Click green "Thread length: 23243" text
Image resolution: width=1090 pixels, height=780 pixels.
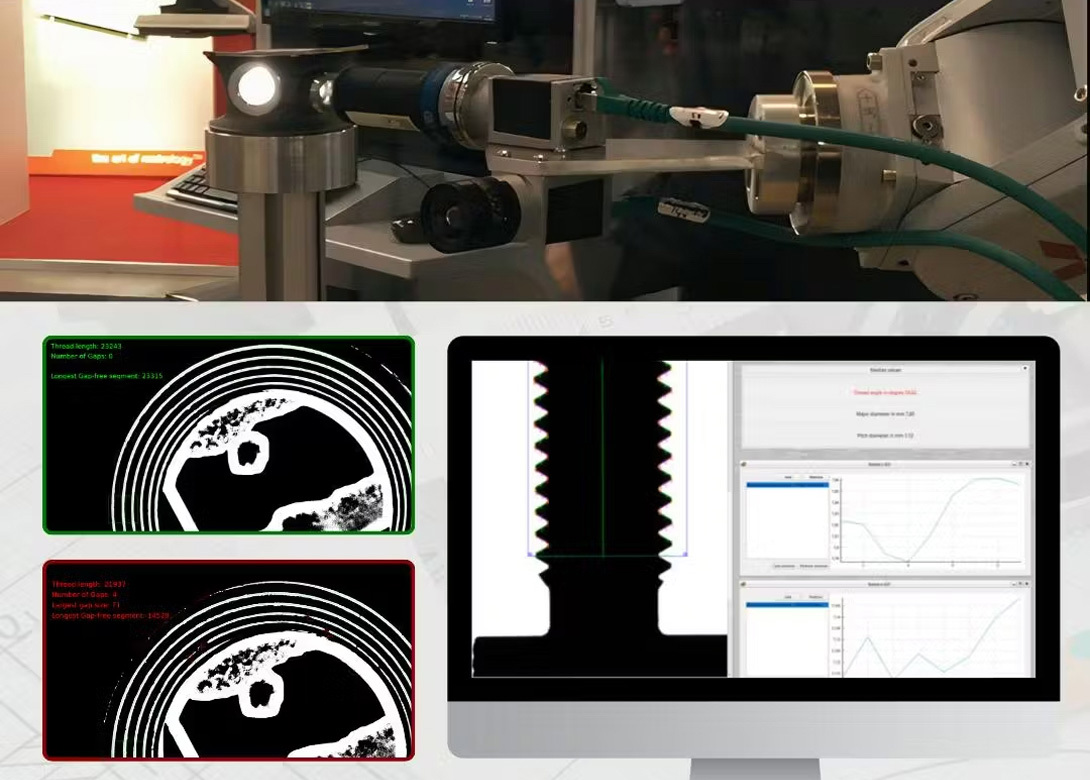pos(86,346)
